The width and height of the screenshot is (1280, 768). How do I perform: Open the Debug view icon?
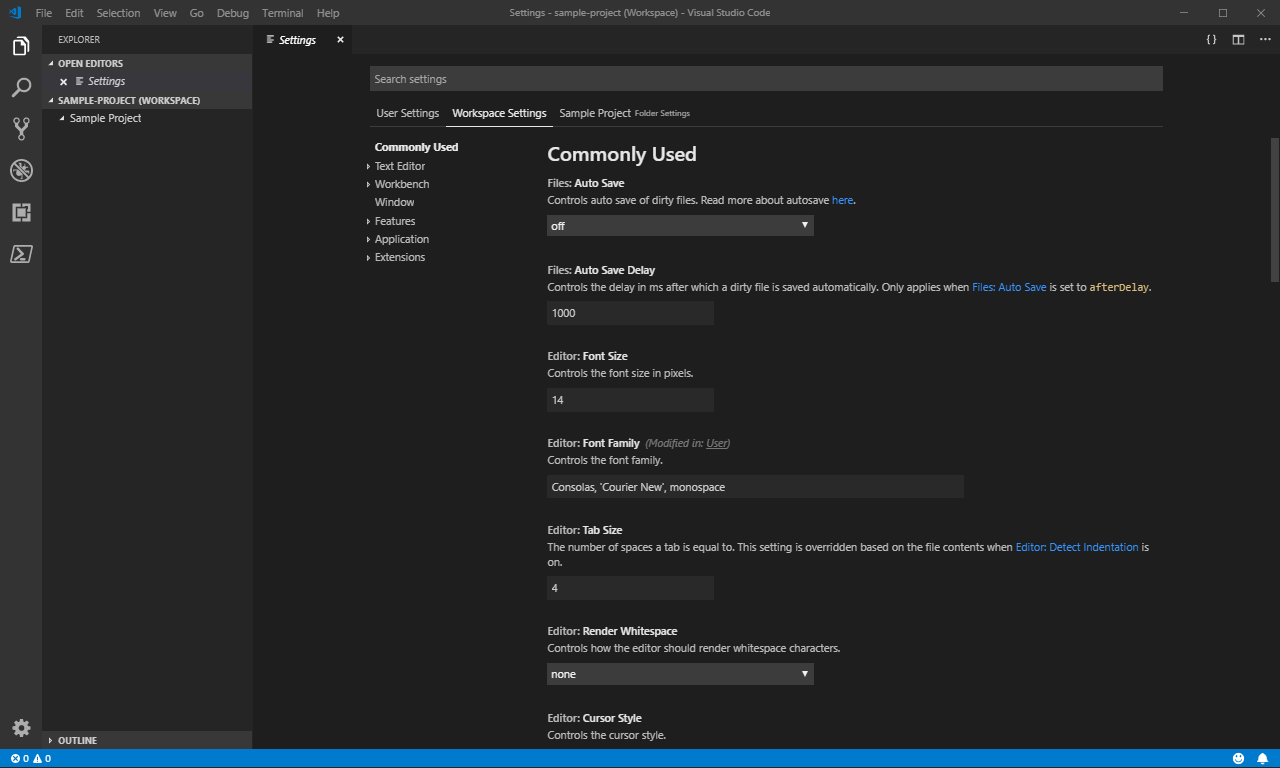coord(21,170)
